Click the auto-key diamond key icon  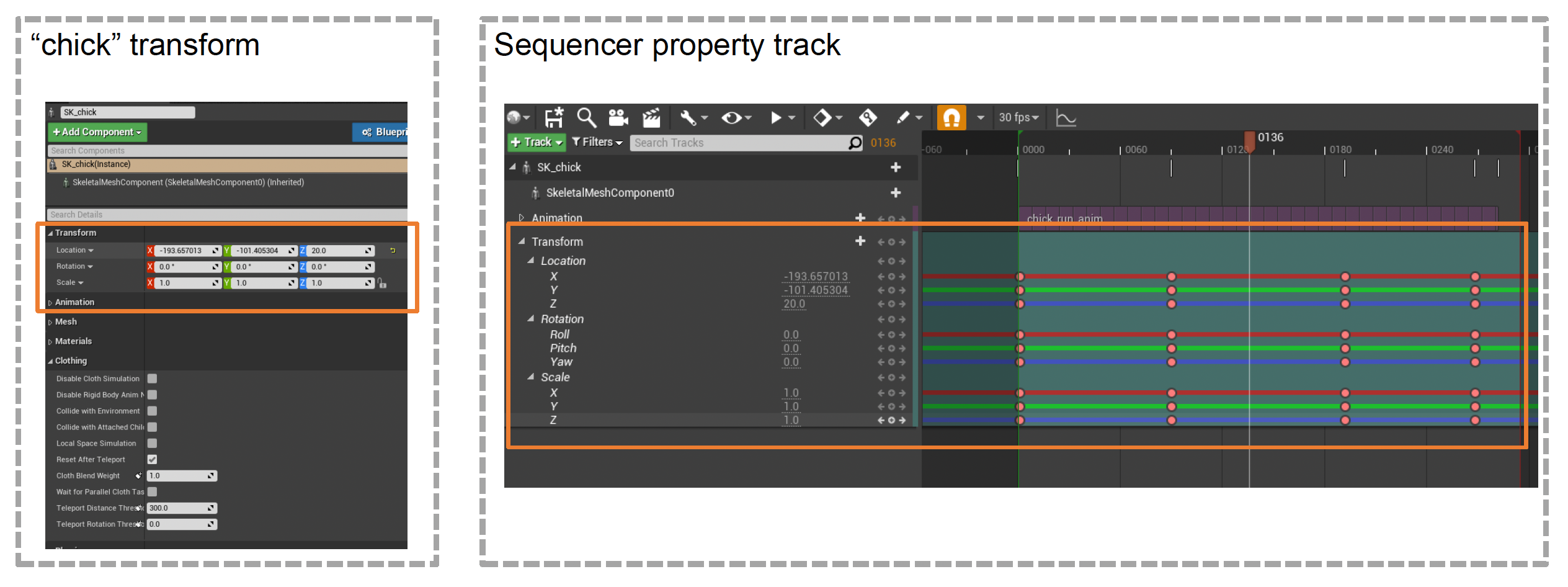coord(867,117)
